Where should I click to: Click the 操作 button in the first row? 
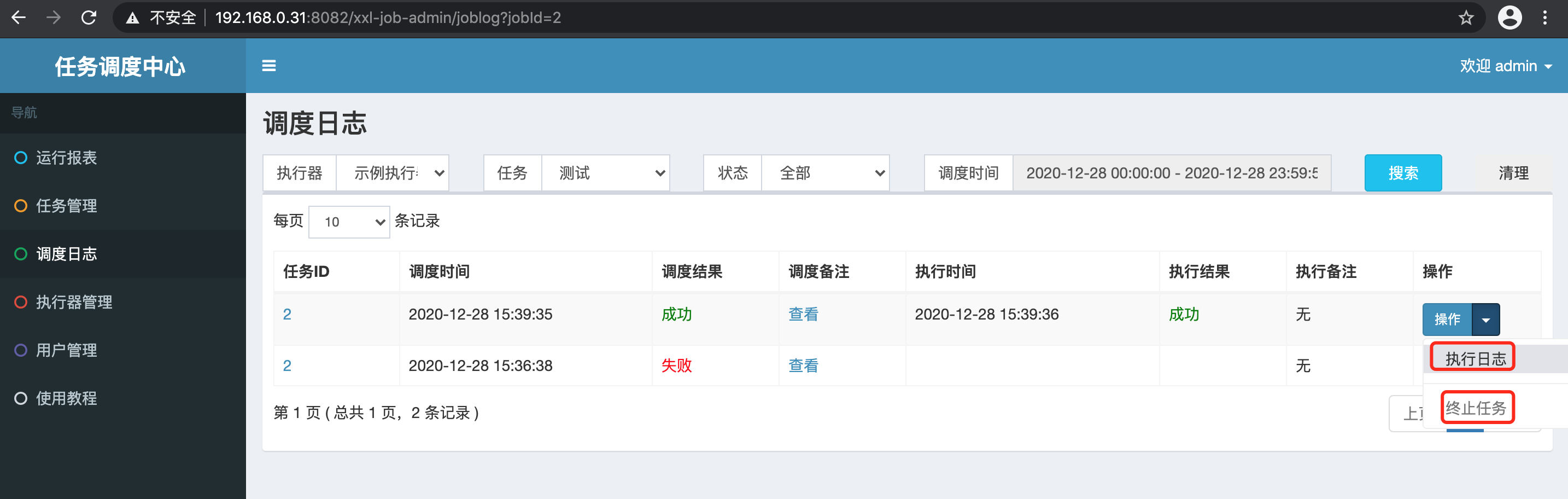tap(1447, 320)
